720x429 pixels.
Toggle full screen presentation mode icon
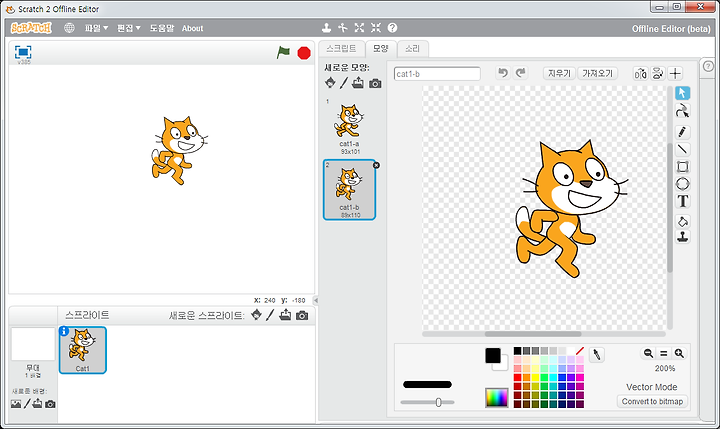tap(23, 52)
